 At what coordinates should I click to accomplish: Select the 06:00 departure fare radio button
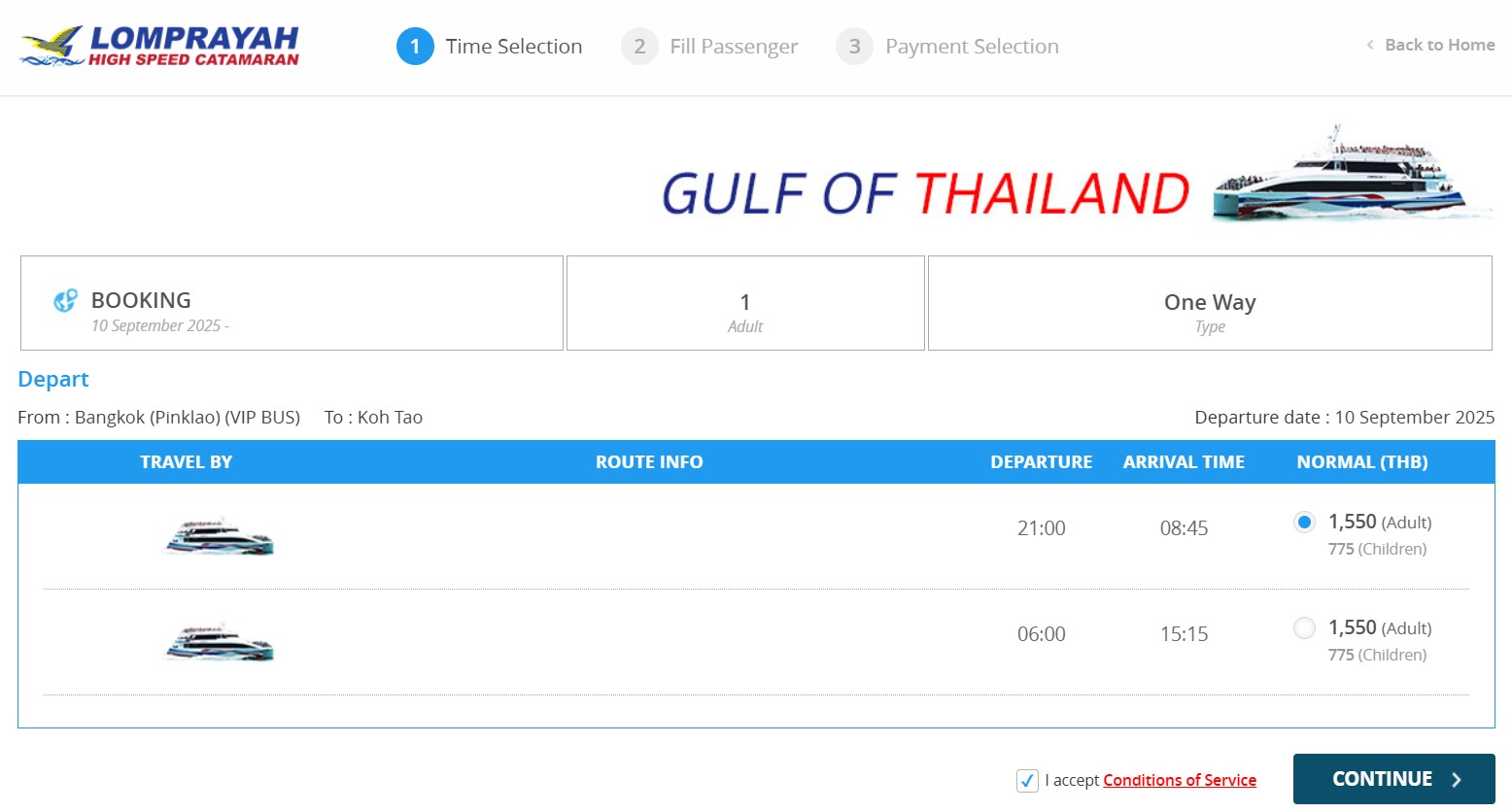(x=1304, y=628)
